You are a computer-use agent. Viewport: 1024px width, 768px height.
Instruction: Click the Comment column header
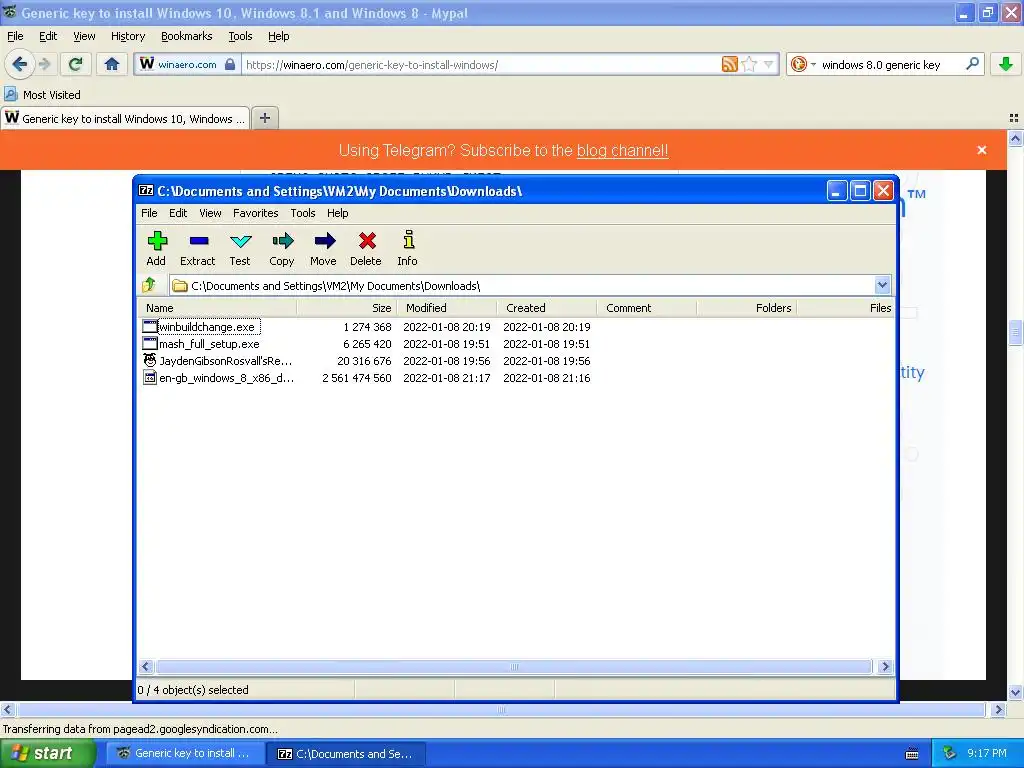(646, 308)
